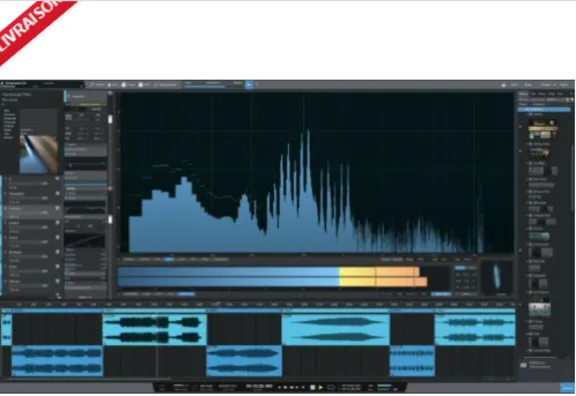Select the yellow amplifier effect thumbnail in the browser
The height and width of the screenshot is (396, 576).
click(543, 130)
